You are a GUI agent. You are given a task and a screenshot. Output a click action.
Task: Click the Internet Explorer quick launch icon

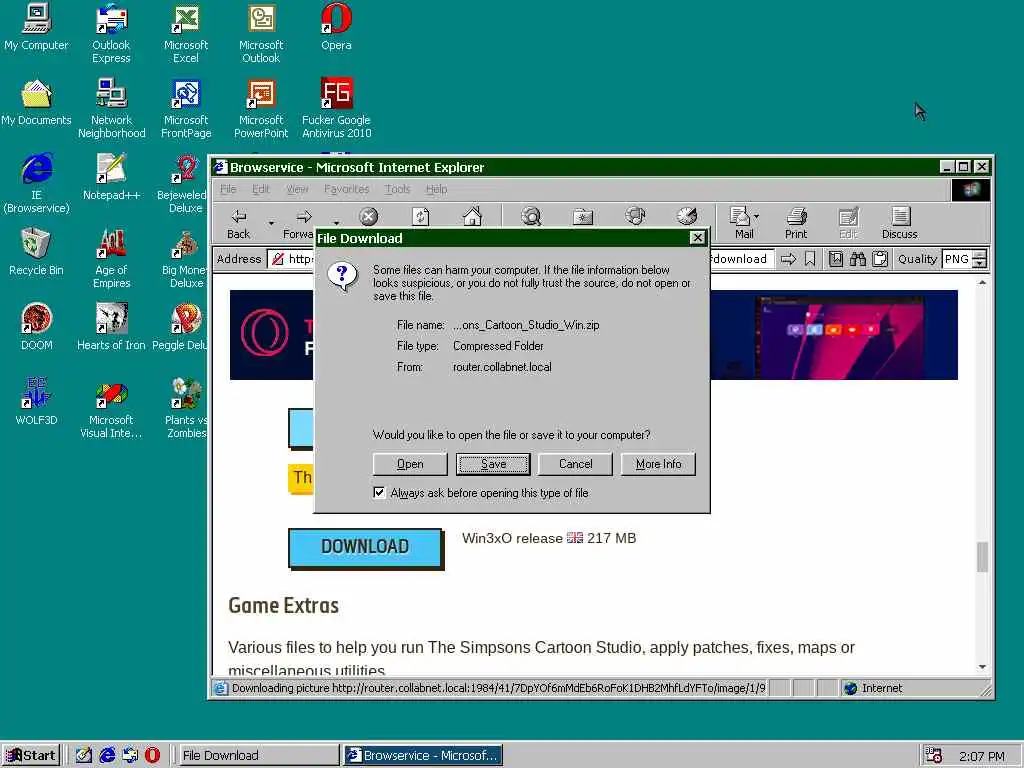coord(107,755)
